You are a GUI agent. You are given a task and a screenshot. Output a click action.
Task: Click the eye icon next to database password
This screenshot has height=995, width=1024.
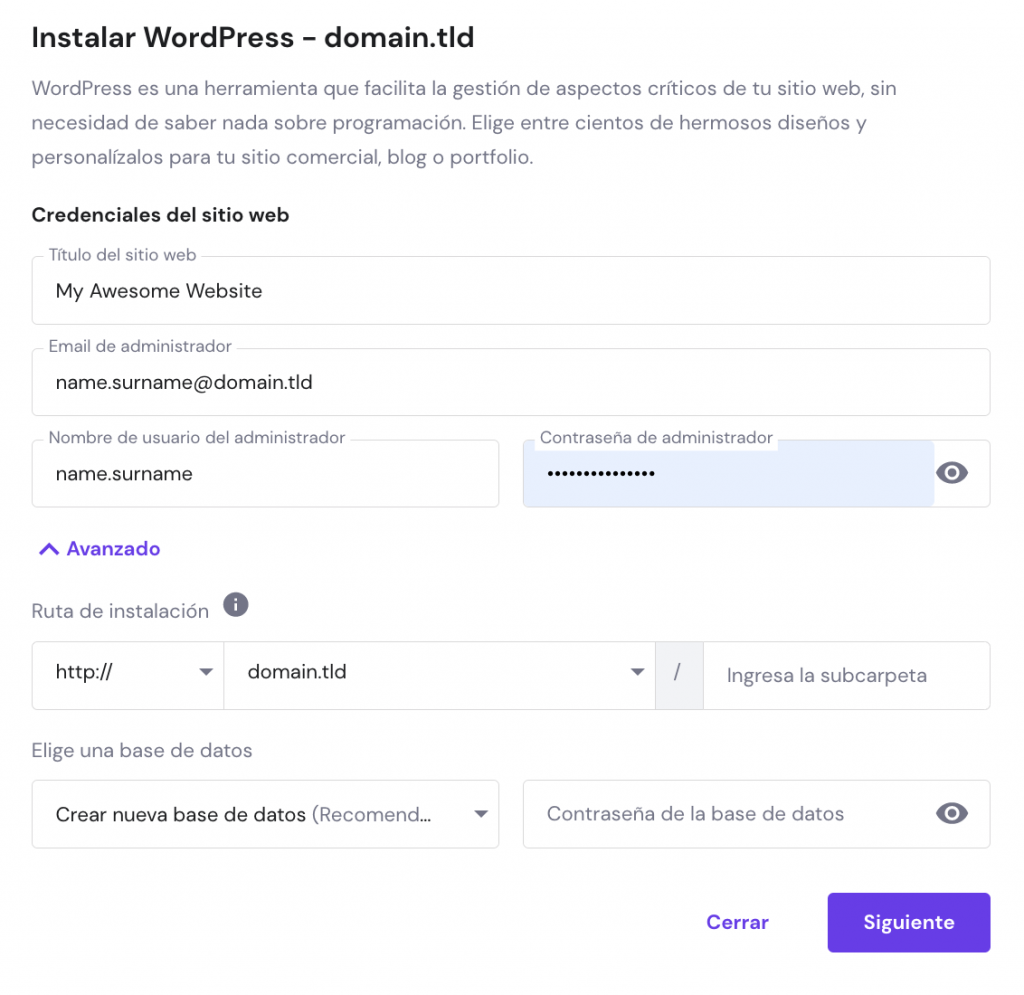952,814
